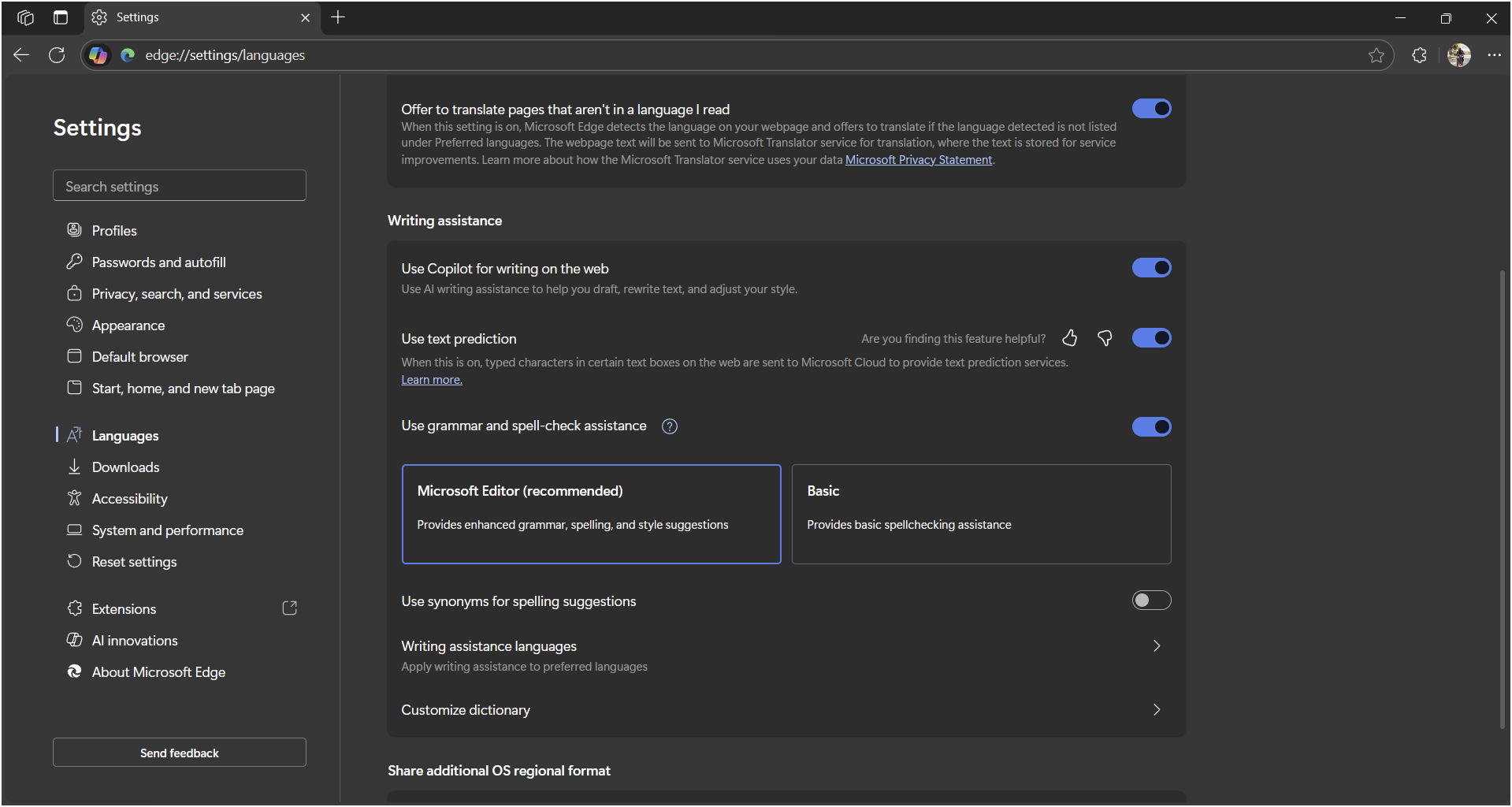Expand Writing assistance languages chevron
Viewport: 1512px width, 807px height.
pos(1157,646)
